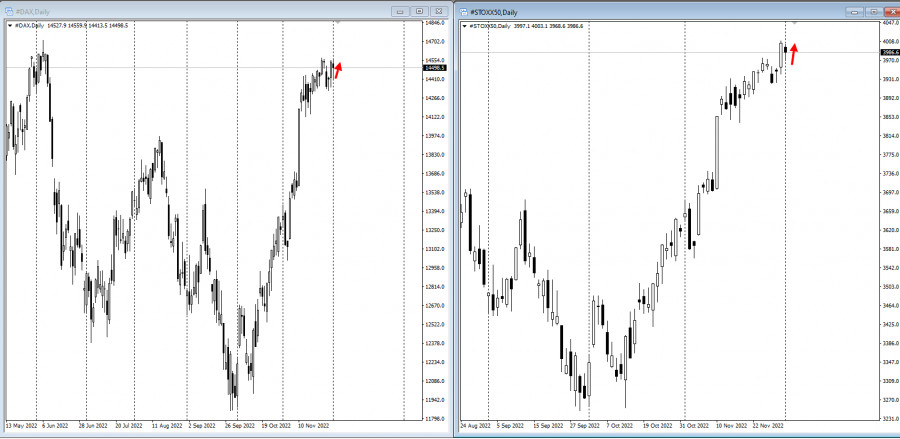The image size is (900, 439).
Task: Click the gray chart shift marker in DAX chart
Action: point(338,22)
